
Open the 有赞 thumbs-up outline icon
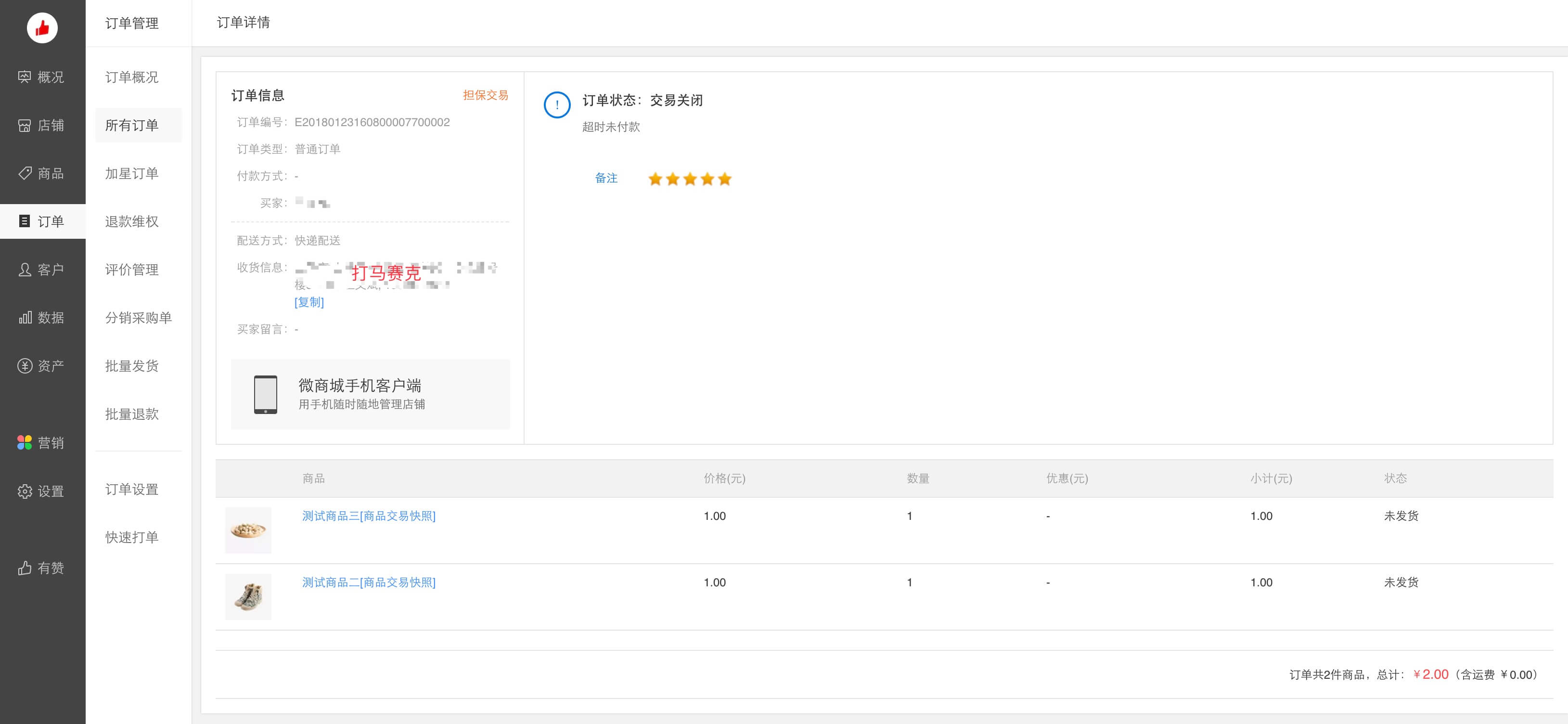[25, 568]
